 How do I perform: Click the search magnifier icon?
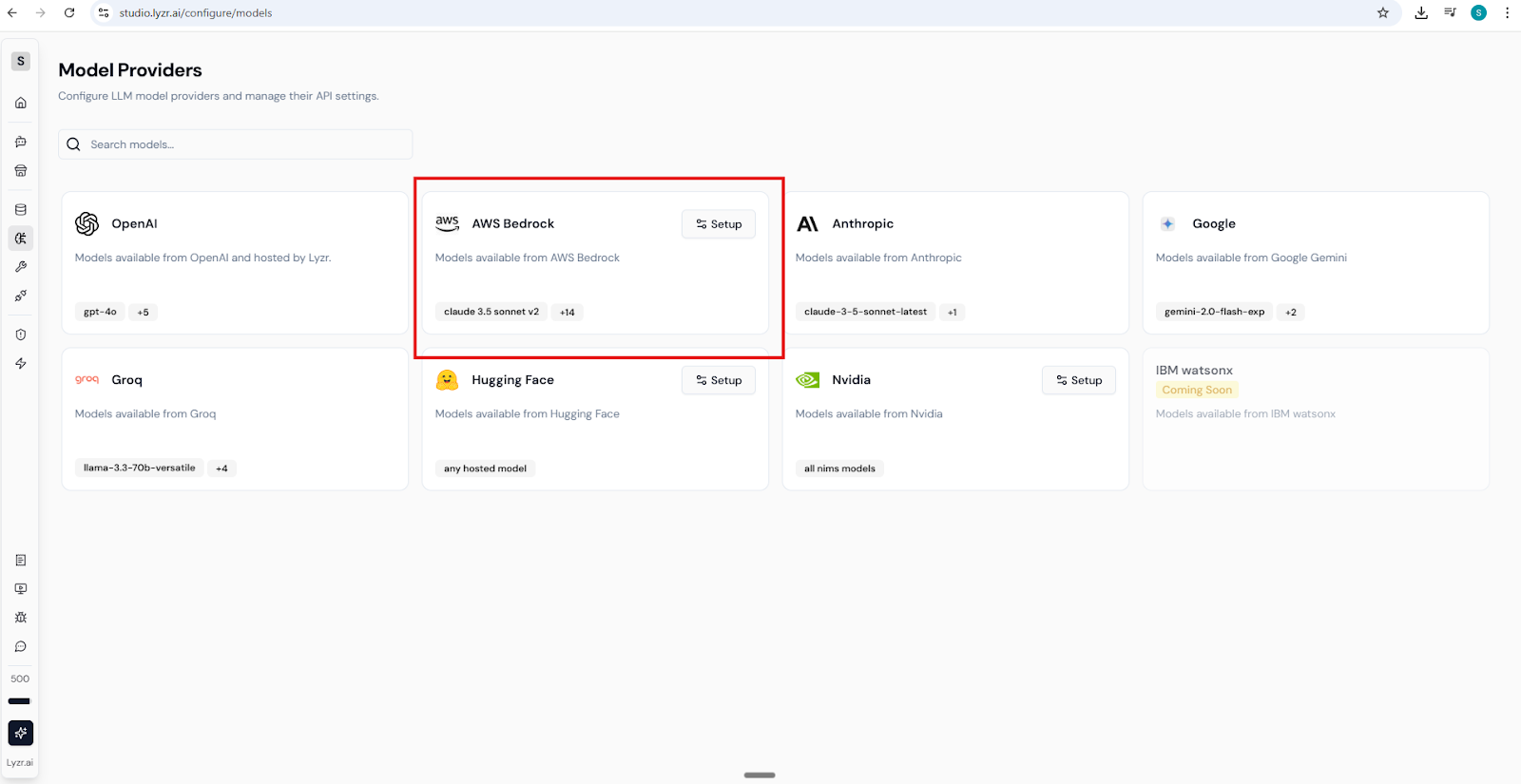73,144
